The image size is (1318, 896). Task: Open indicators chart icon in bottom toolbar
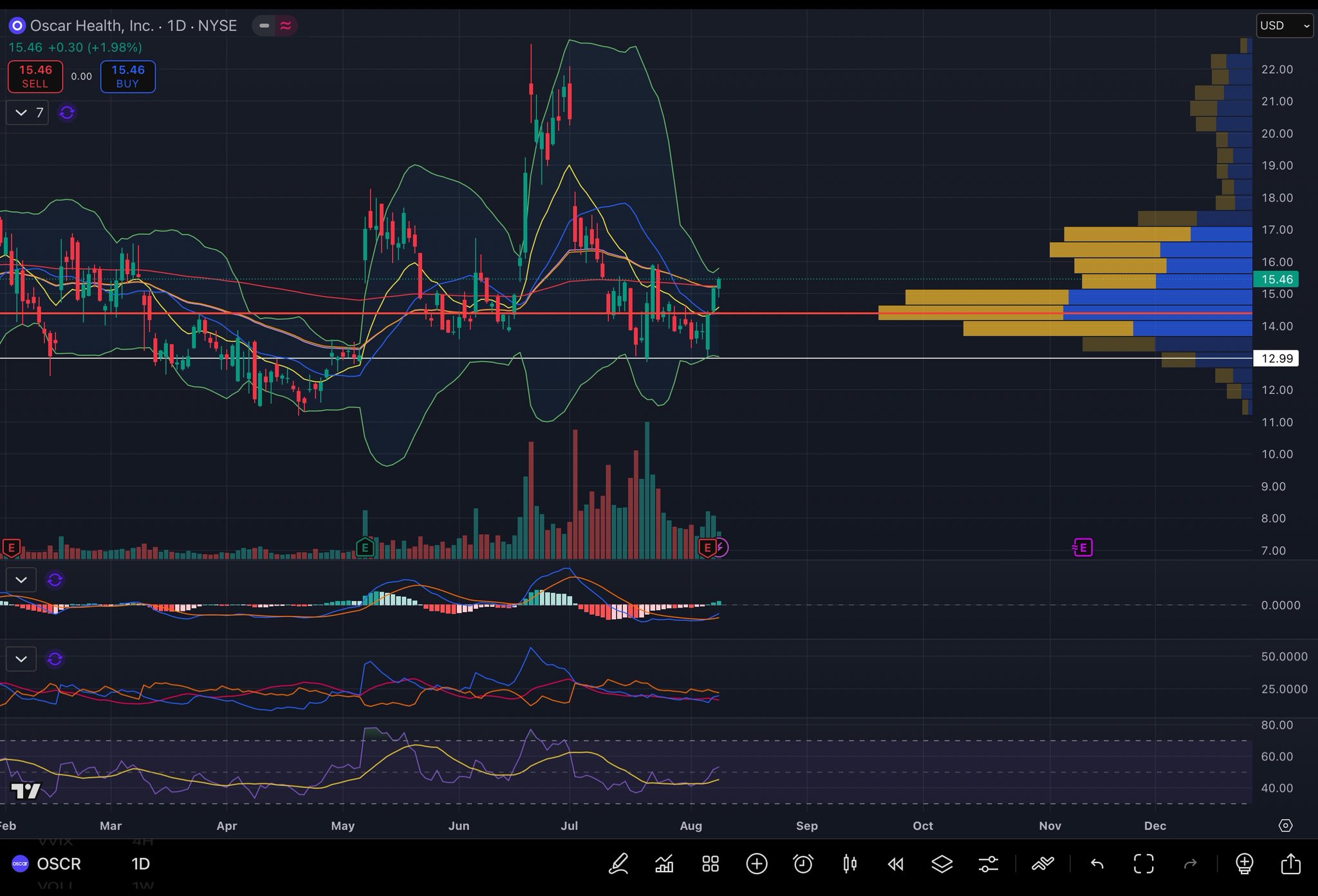coord(664,864)
